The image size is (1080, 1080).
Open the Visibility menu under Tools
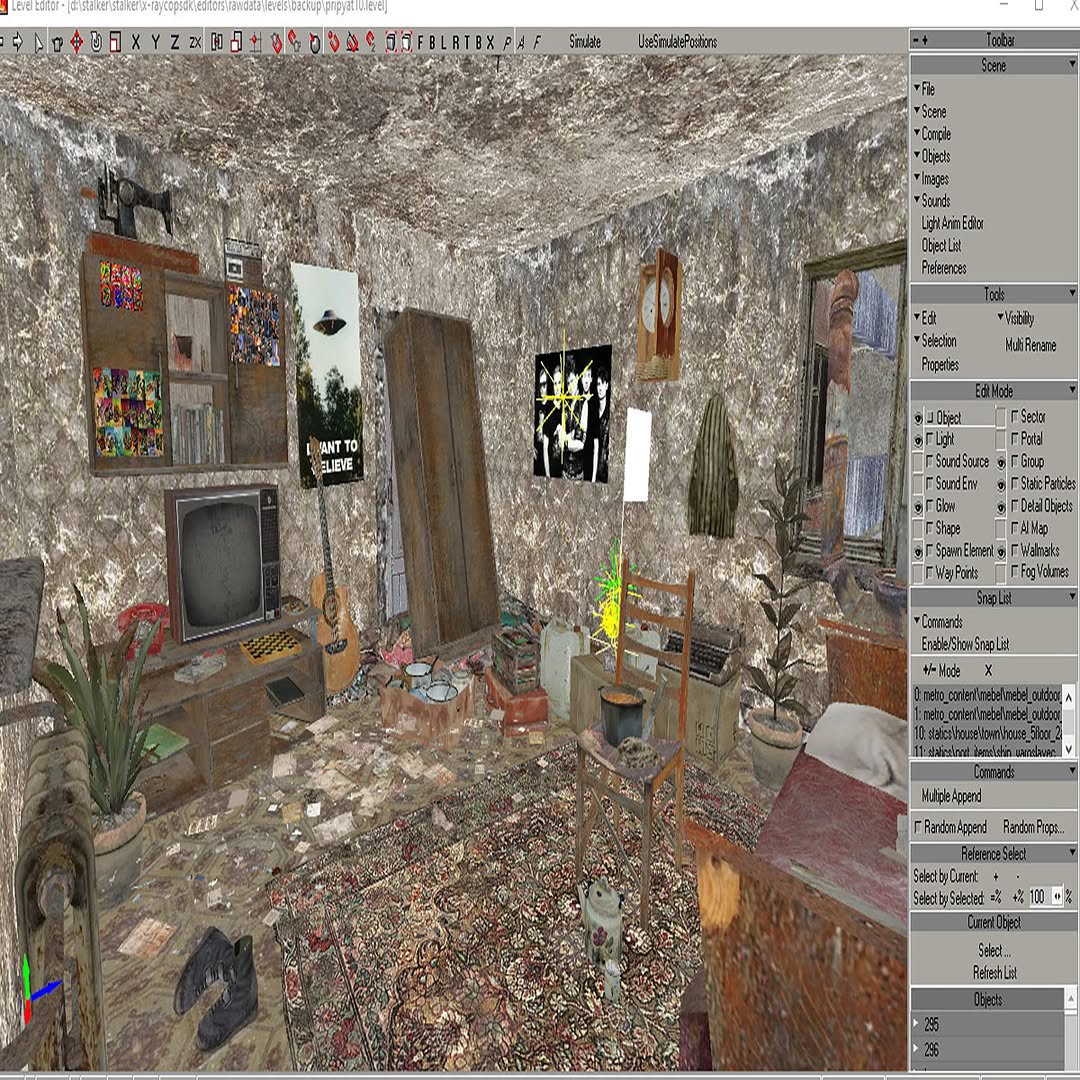tap(1018, 318)
